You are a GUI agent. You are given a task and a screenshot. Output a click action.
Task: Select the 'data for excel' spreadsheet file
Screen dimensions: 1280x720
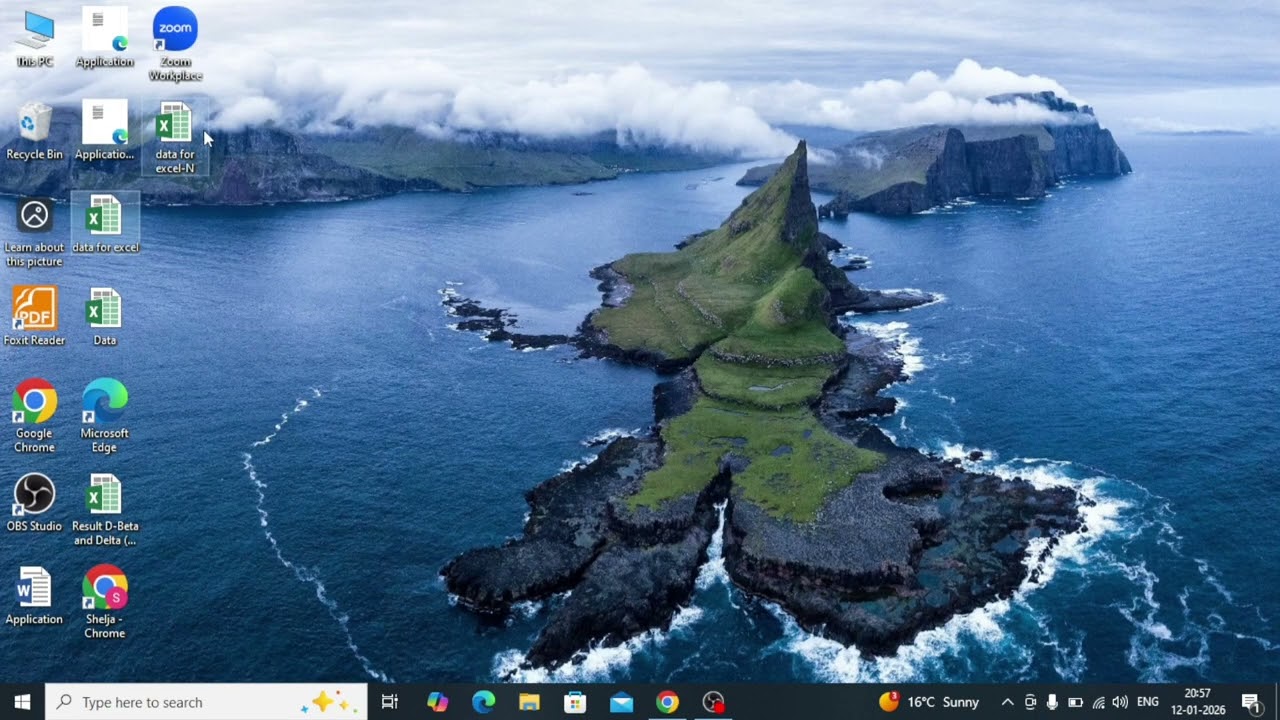click(x=105, y=224)
